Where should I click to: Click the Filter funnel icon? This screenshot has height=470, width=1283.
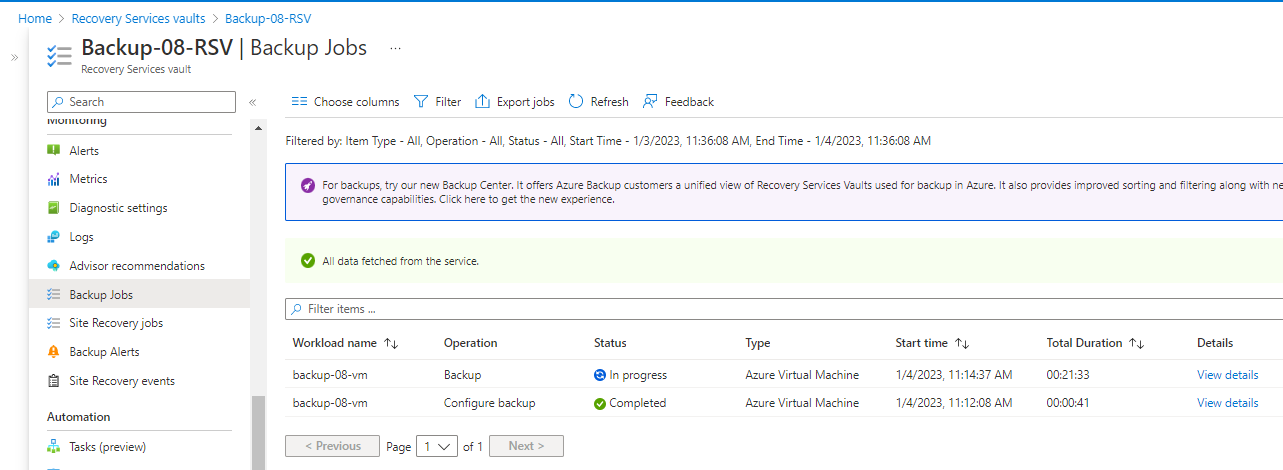point(421,102)
